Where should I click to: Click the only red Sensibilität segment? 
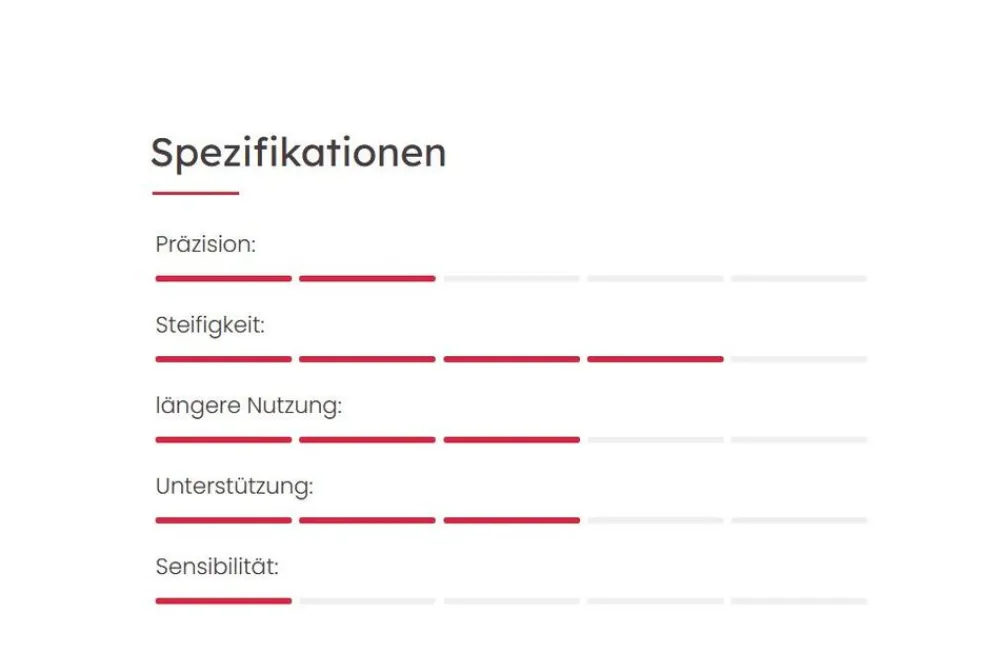(224, 601)
